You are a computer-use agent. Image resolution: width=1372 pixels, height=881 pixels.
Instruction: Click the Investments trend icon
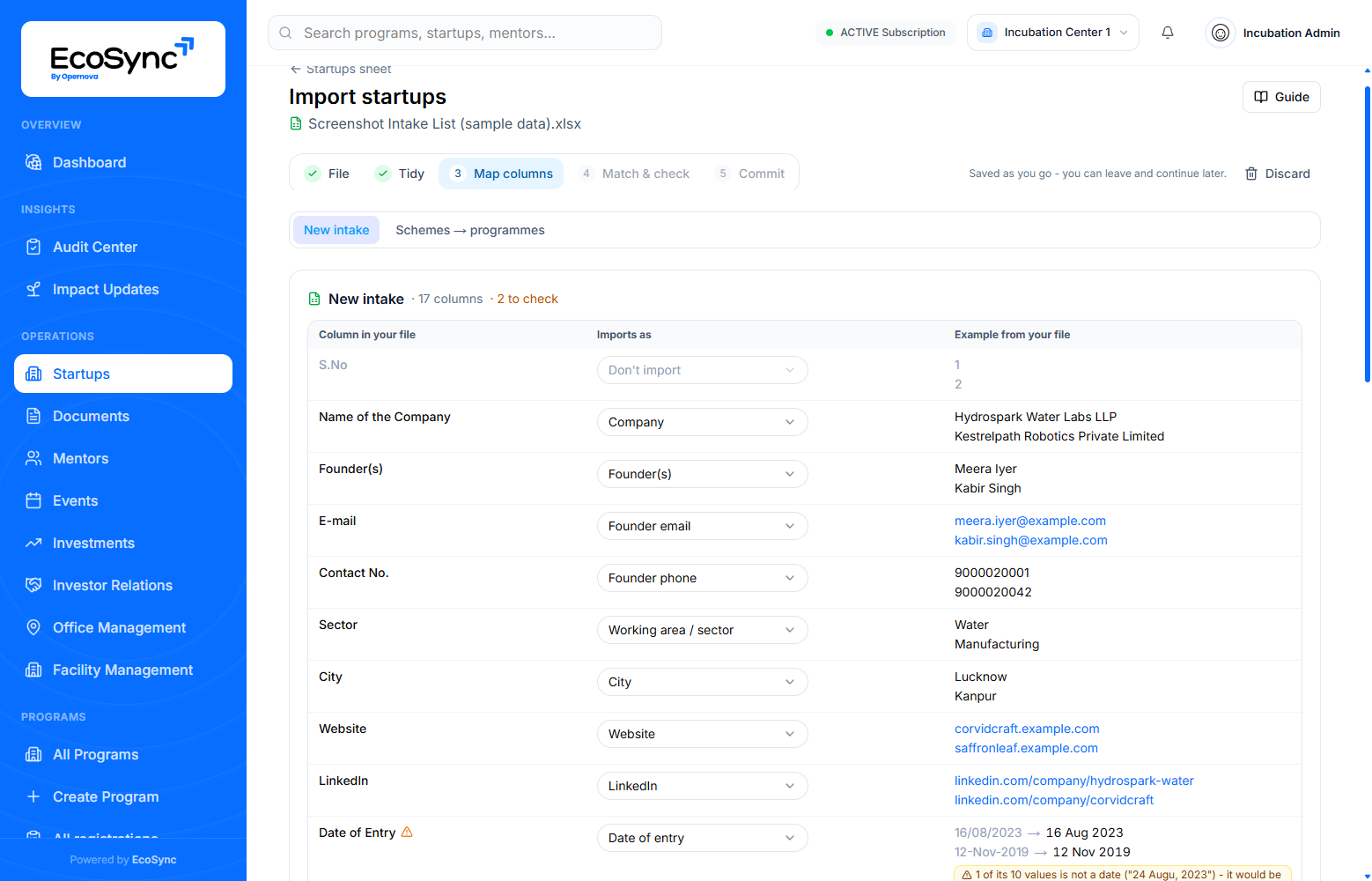click(x=33, y=543)
